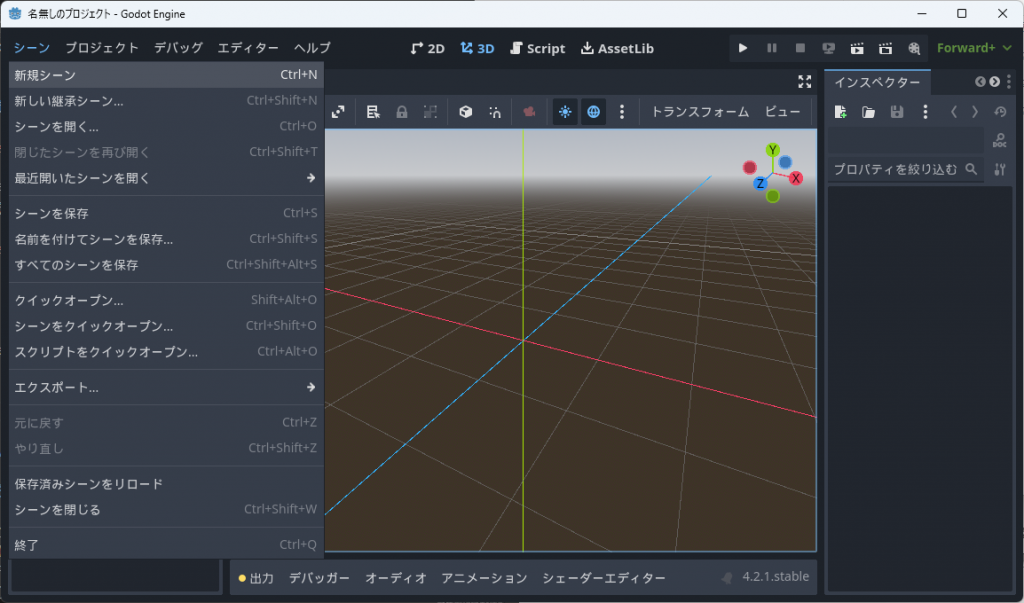The width and height of the screenshot is (1024, 603).
Task: Open the list select tool
Action: pyautogui.click(x=373, y=112)
